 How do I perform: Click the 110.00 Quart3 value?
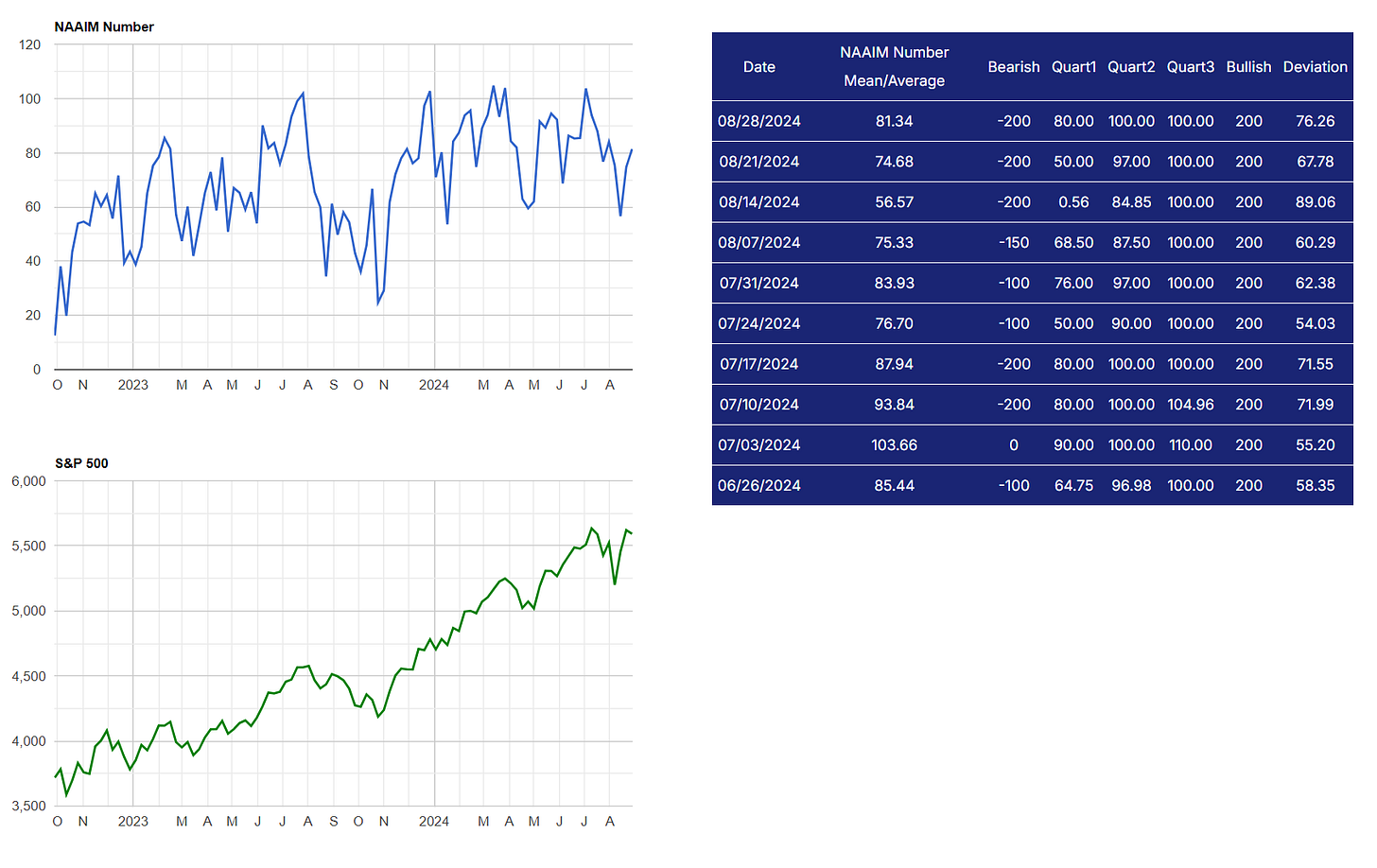tap(1190, 445)
